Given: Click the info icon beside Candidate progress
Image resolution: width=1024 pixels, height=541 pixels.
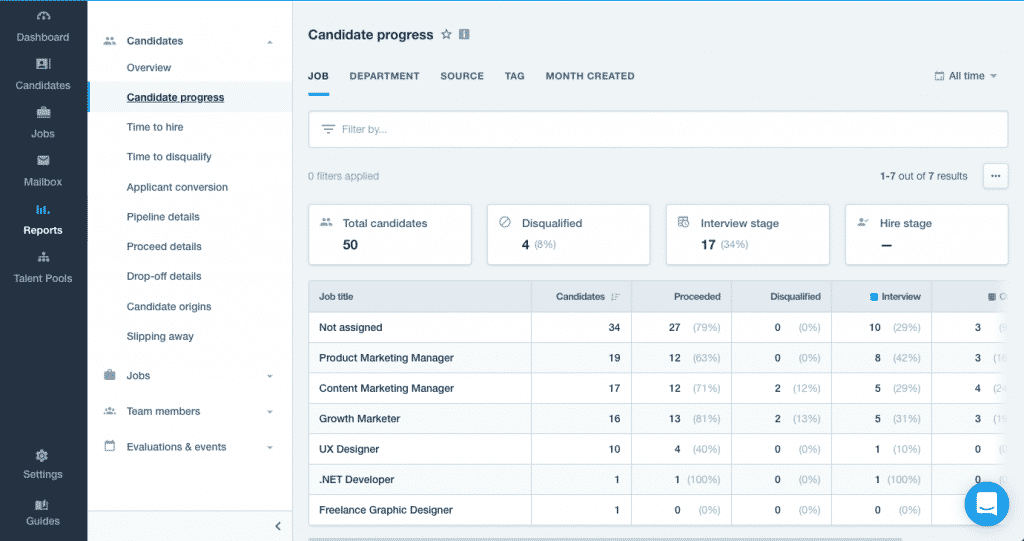Looking at the screenshot, I should pyautogui.click(x=464, y=35).
